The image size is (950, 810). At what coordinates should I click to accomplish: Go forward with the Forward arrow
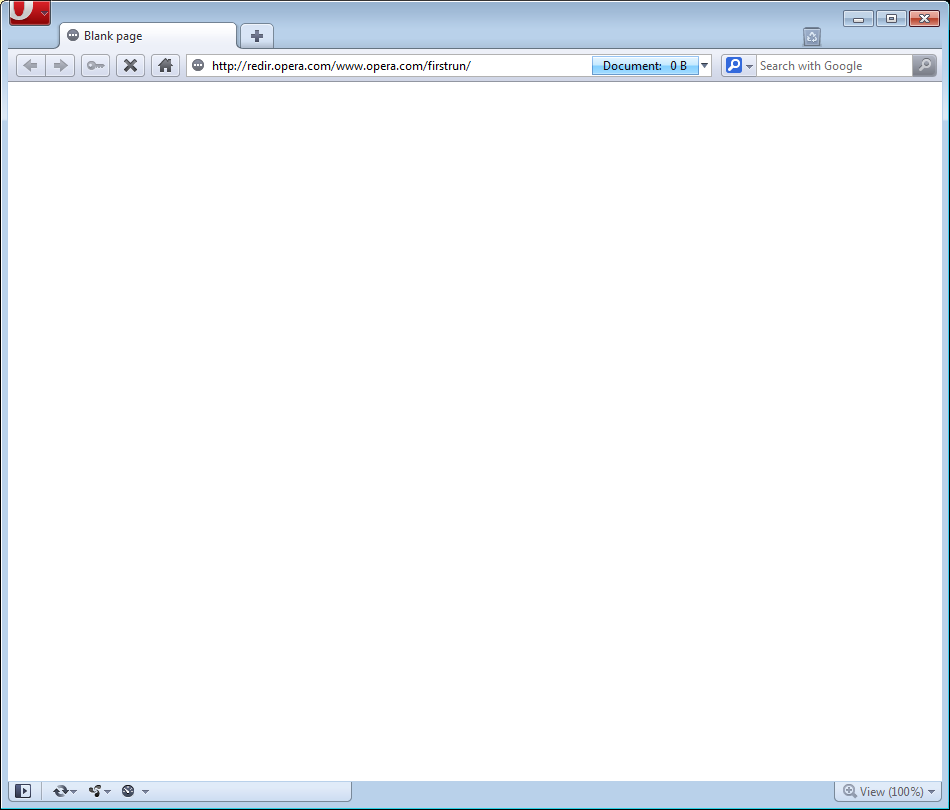point(60,65)
